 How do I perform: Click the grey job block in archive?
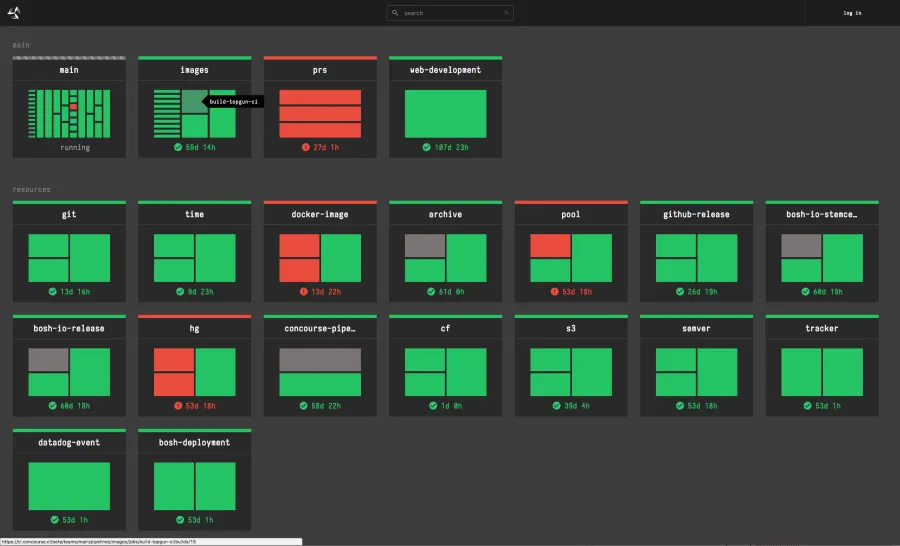coord(424,246)
